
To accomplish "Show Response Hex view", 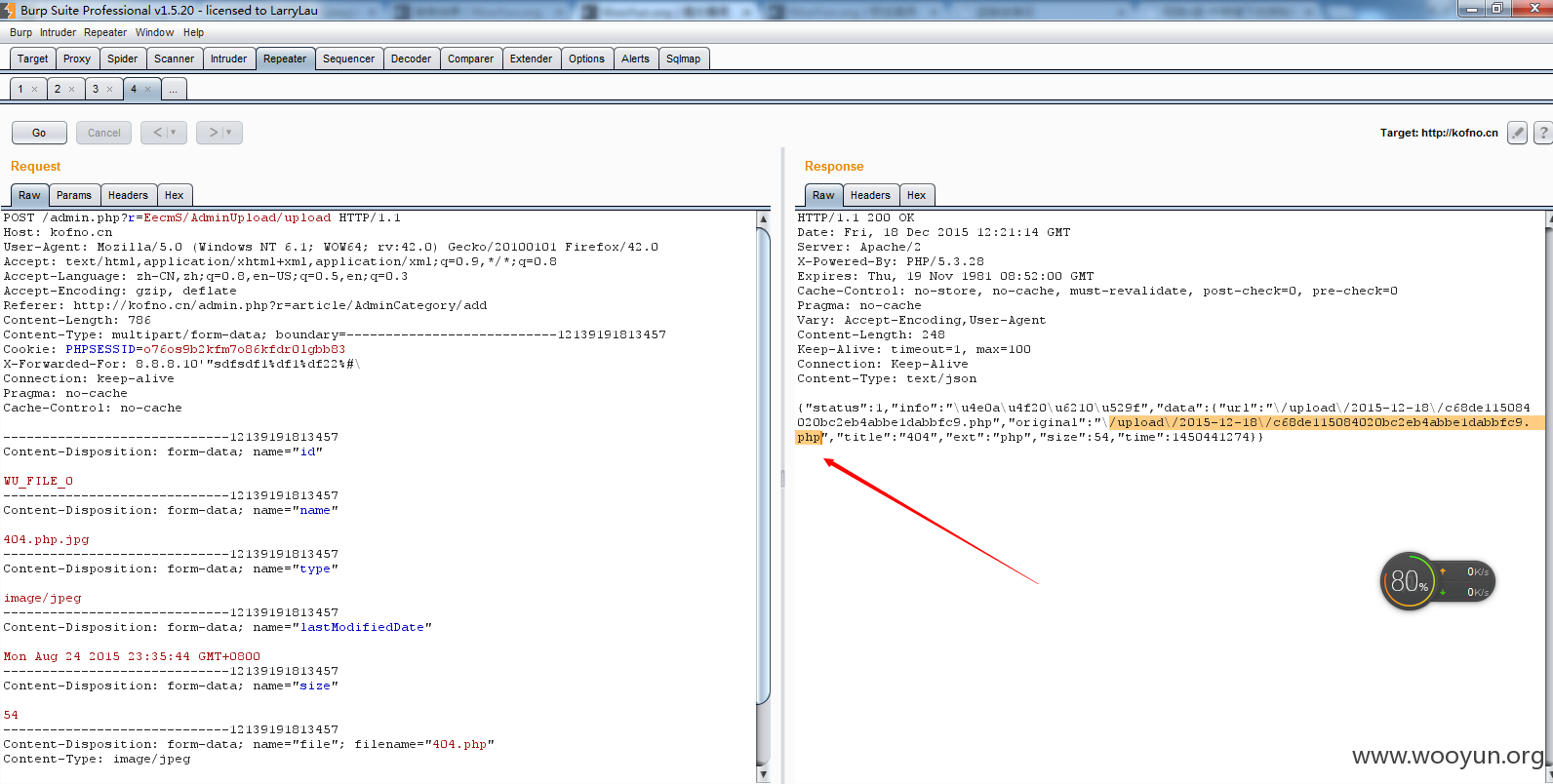I will click(x=916, y=195).
